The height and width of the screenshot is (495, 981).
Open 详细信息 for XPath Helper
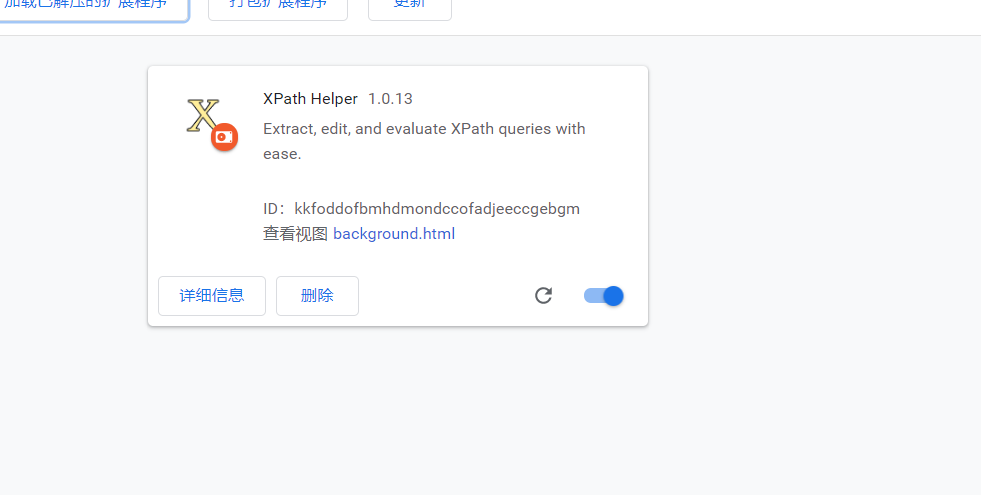tap(212, 296)
